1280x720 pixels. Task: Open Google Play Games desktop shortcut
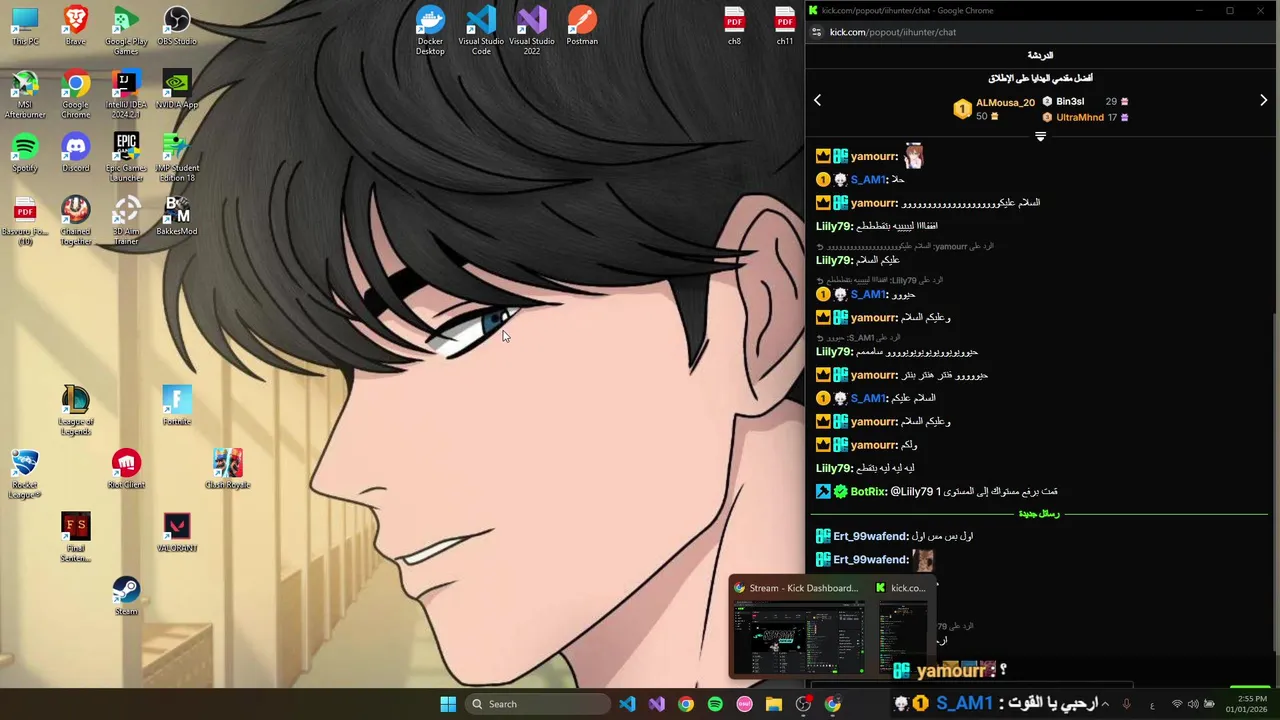tap(126, 30)
